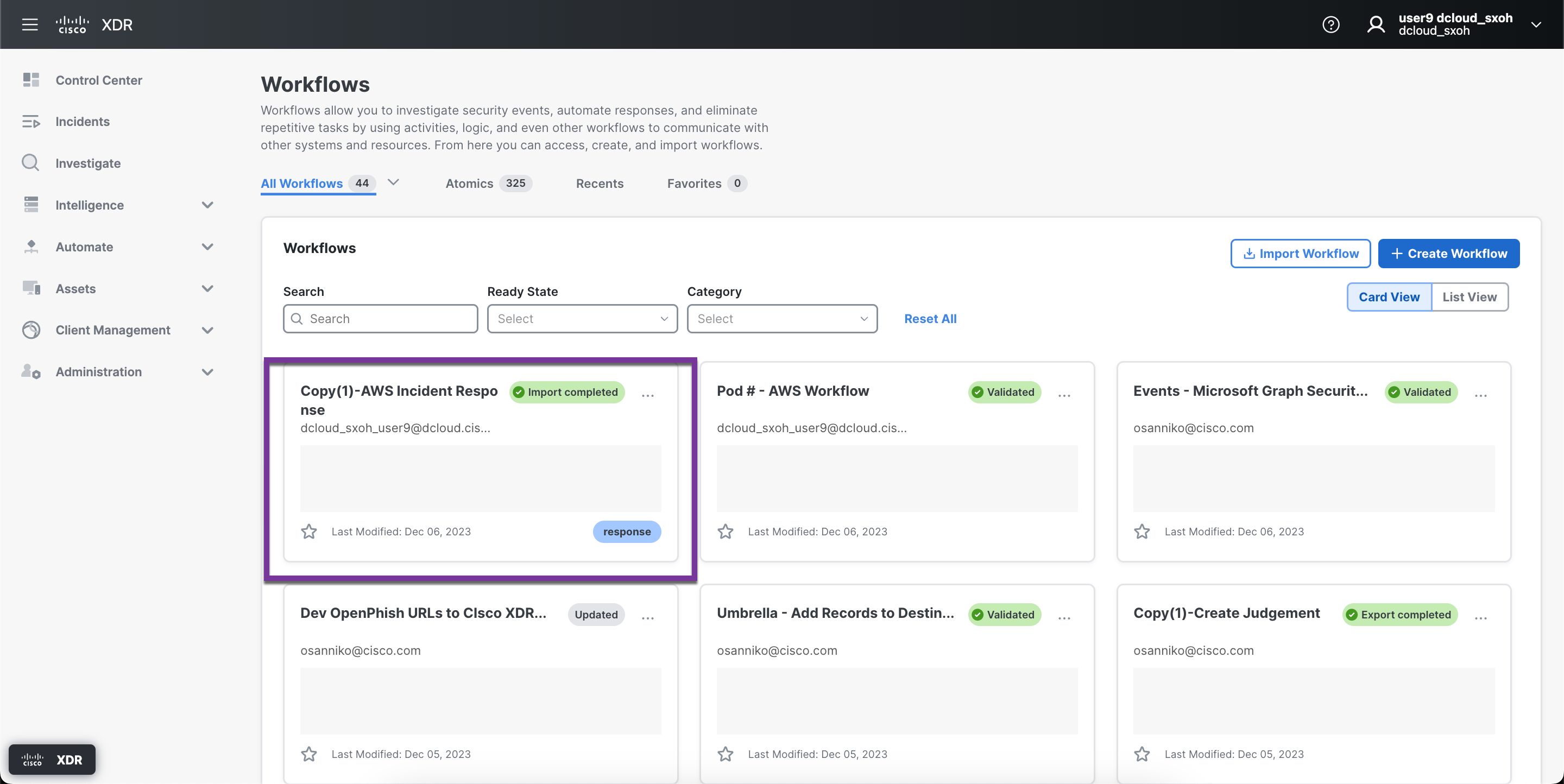Open options for Dev OpenPhish URLs card
Viewport: 1564px width, 784px height.
(648, 618)
